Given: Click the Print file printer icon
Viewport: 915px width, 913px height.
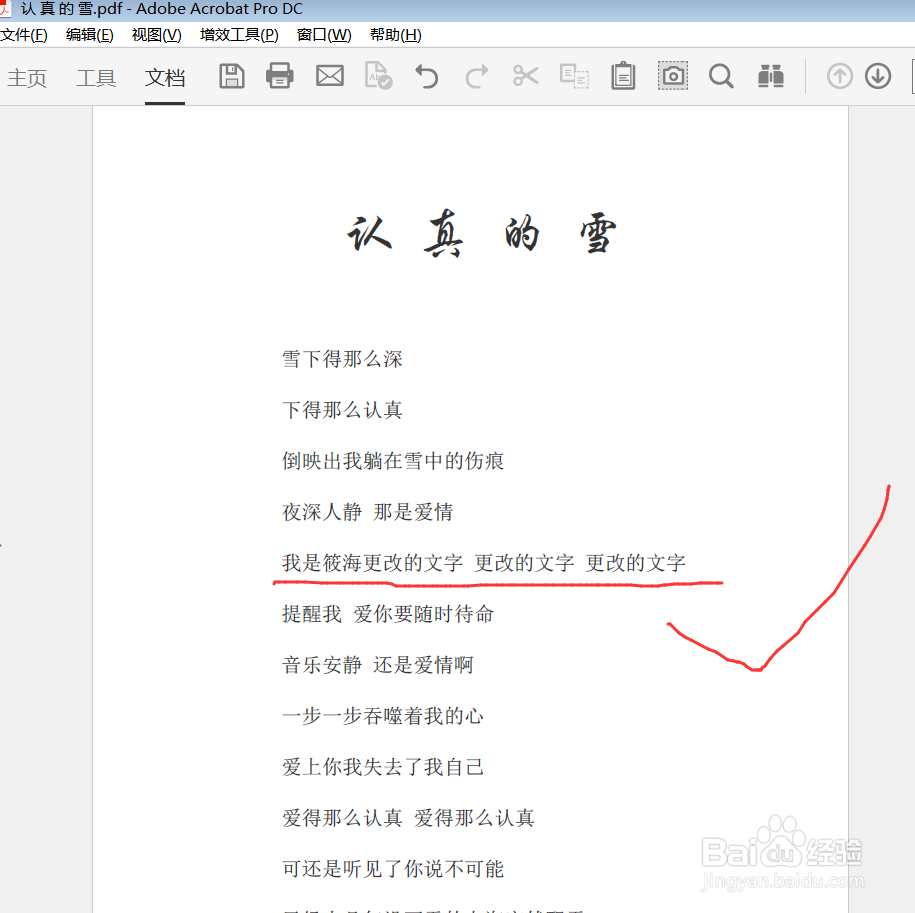Looking at the screenshot, I should (x=280, y=76).
